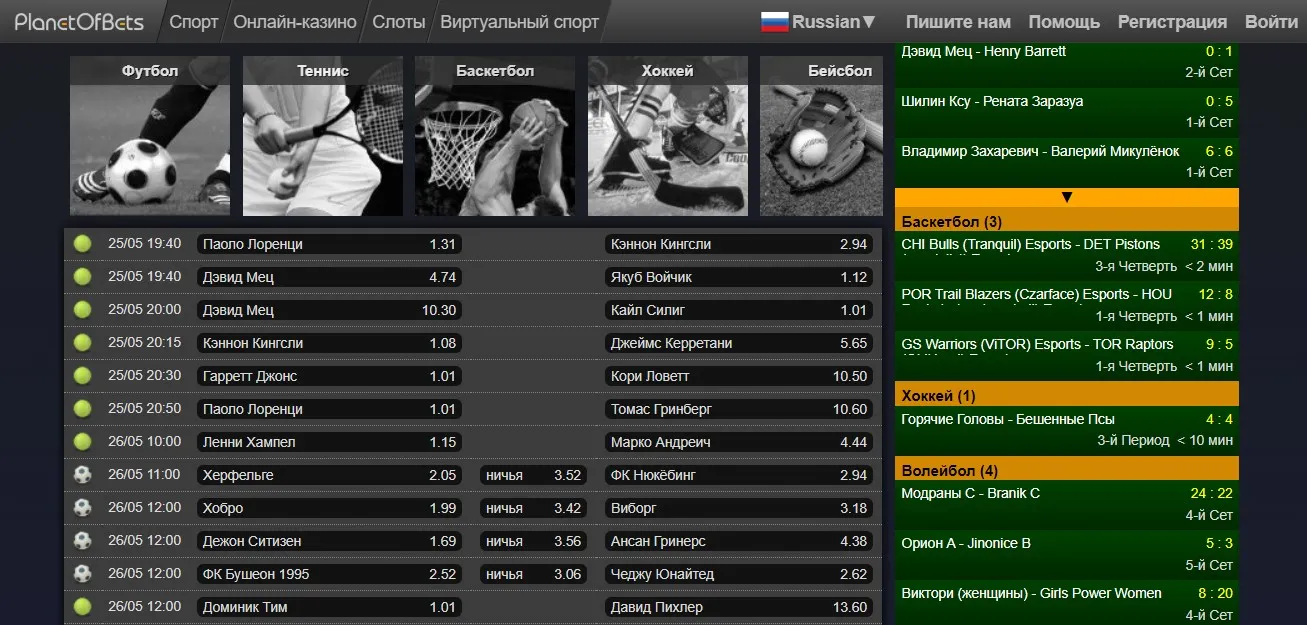Select ничья 3.56 for Дежон Ситизен match
Image resolution: width=1307 pixels, height=625 pixels.
(x=533, y=541)
